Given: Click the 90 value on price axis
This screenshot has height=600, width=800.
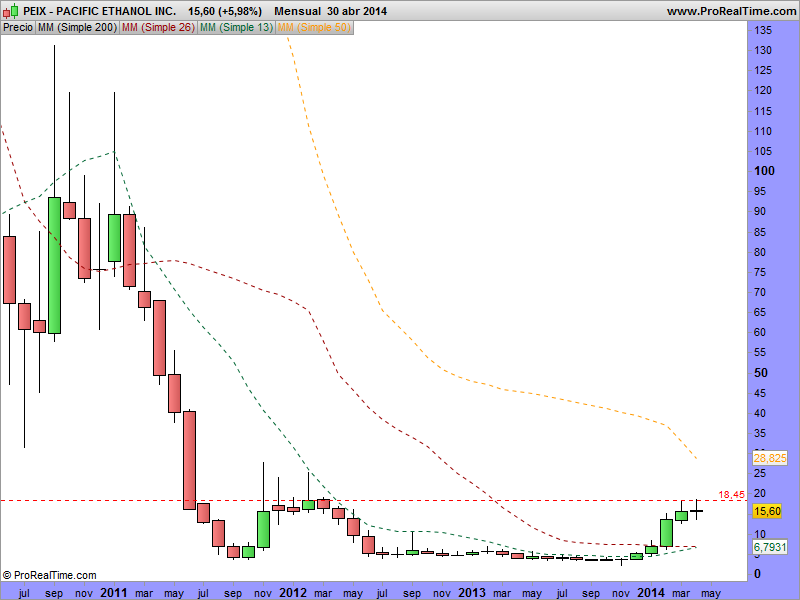Looking at the screenshot, I should click(x=760, y=211).
